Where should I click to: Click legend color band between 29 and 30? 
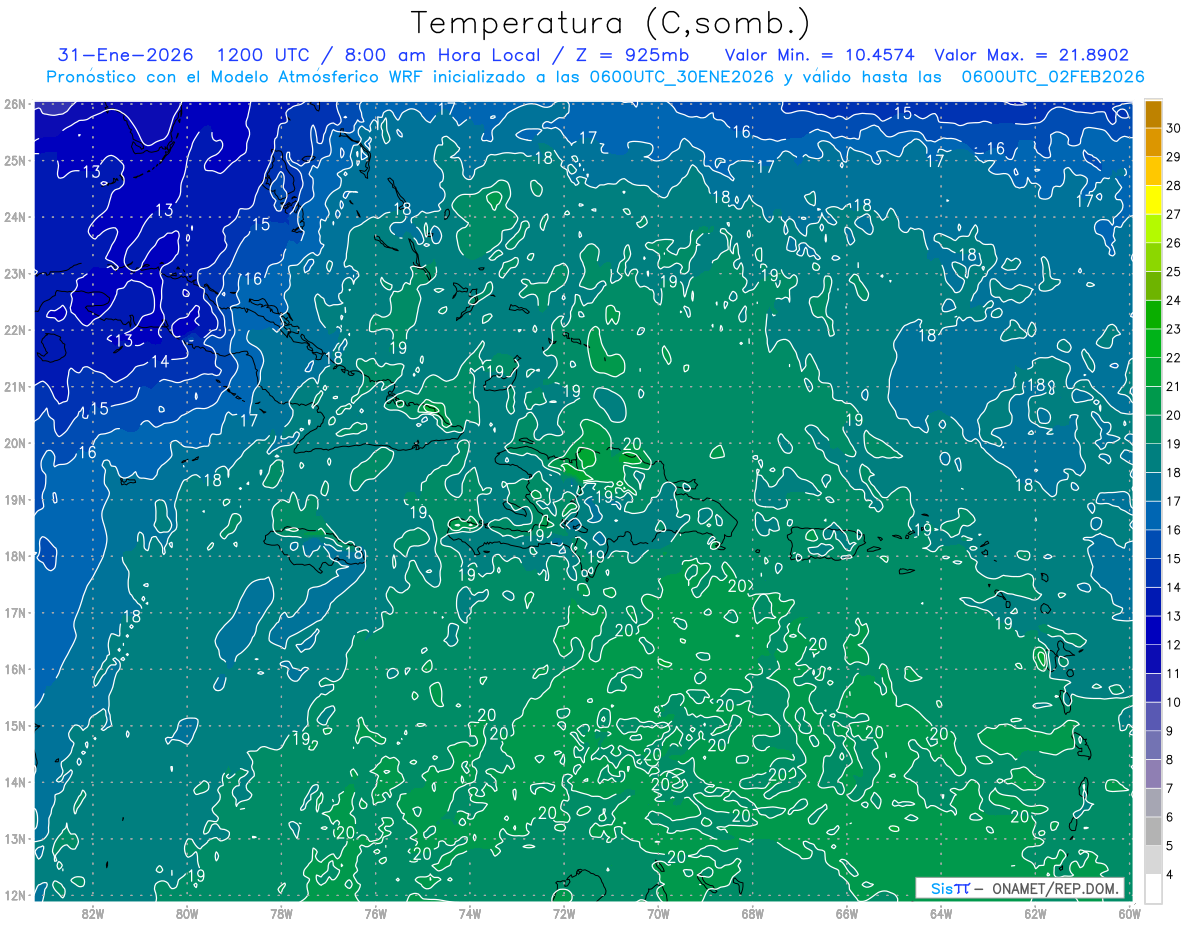[x=1153, y=142]
